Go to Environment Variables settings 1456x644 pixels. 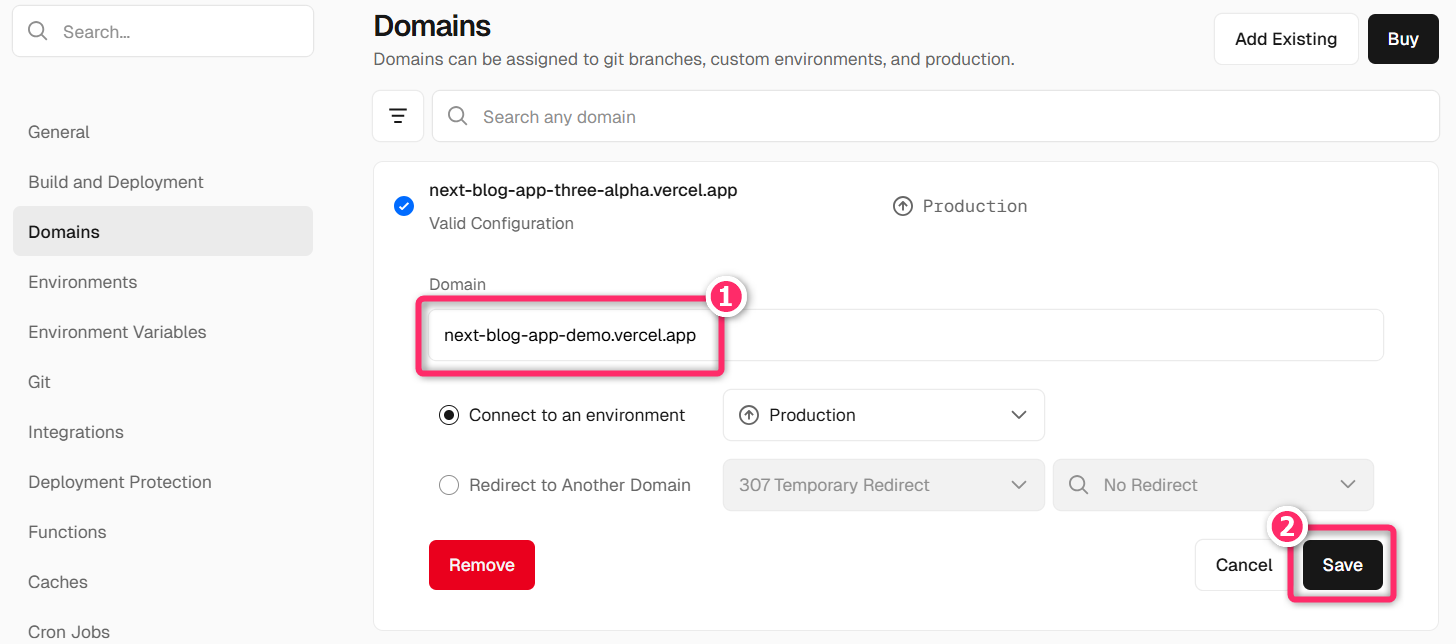[117, 332]
